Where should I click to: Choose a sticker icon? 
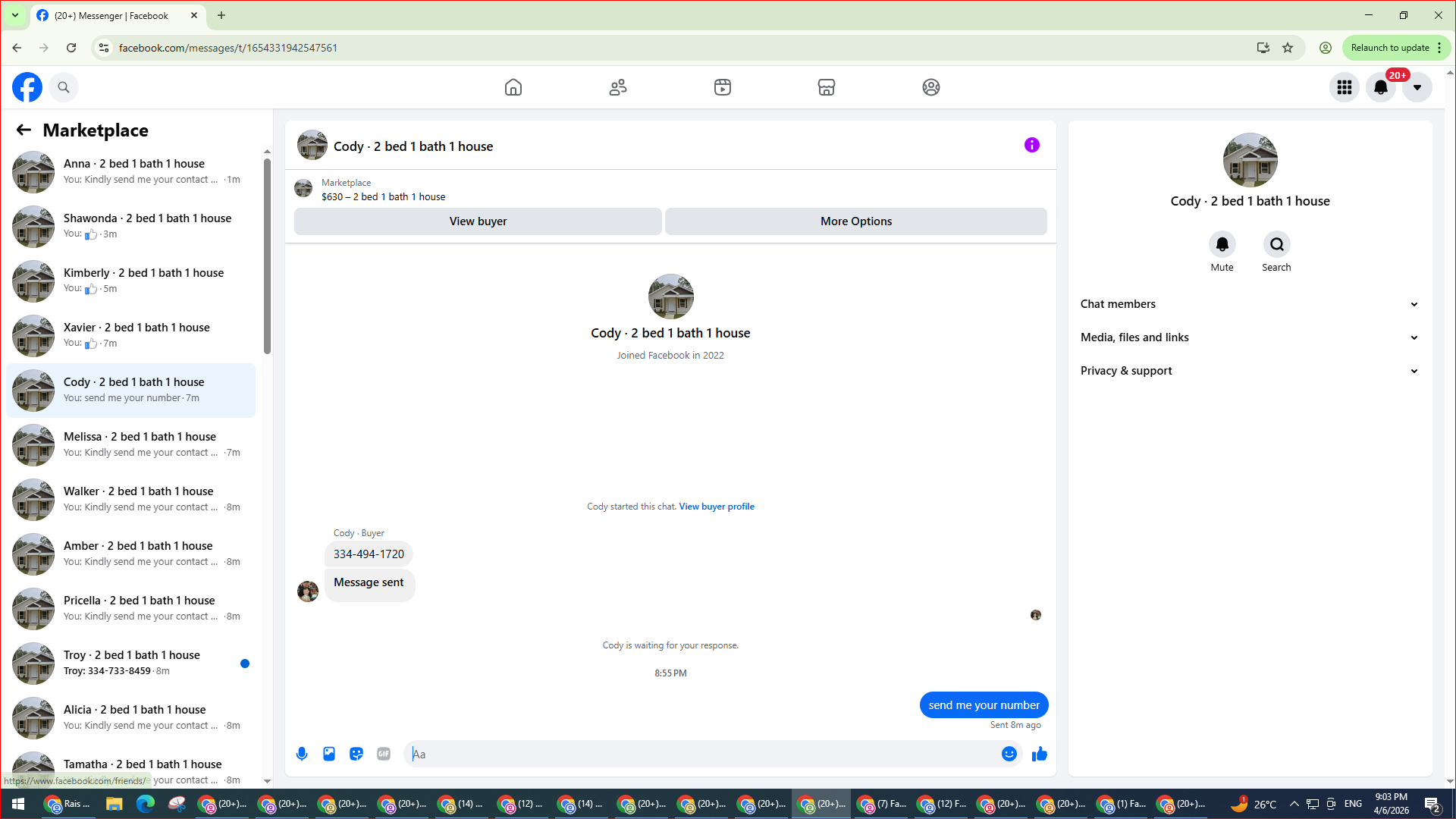356,754
